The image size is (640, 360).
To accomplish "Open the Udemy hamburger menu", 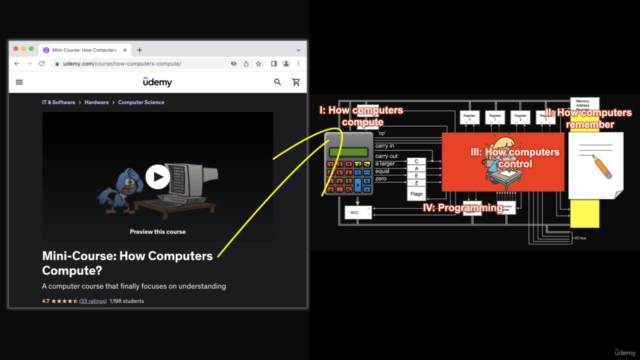I will [x=19, y=82].
